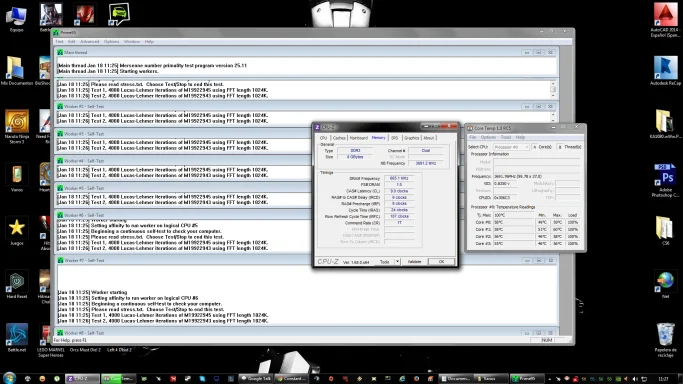Click the Windows Start orb

pos(9,378)
